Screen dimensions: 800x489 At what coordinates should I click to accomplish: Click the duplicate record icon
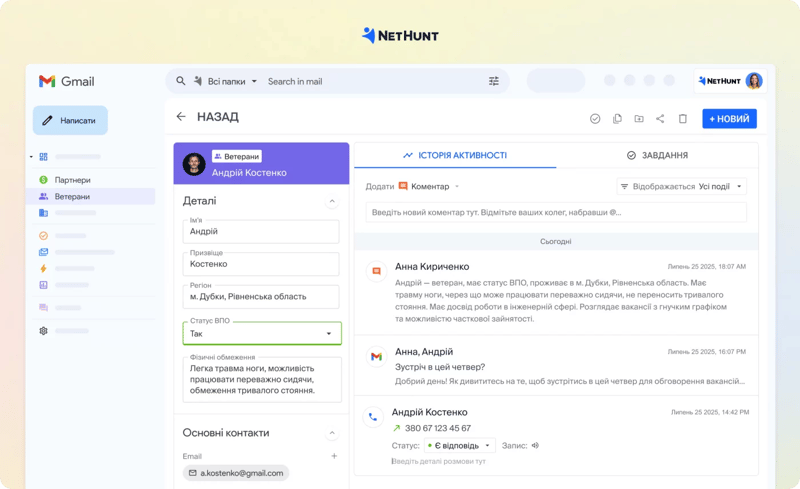617,119
